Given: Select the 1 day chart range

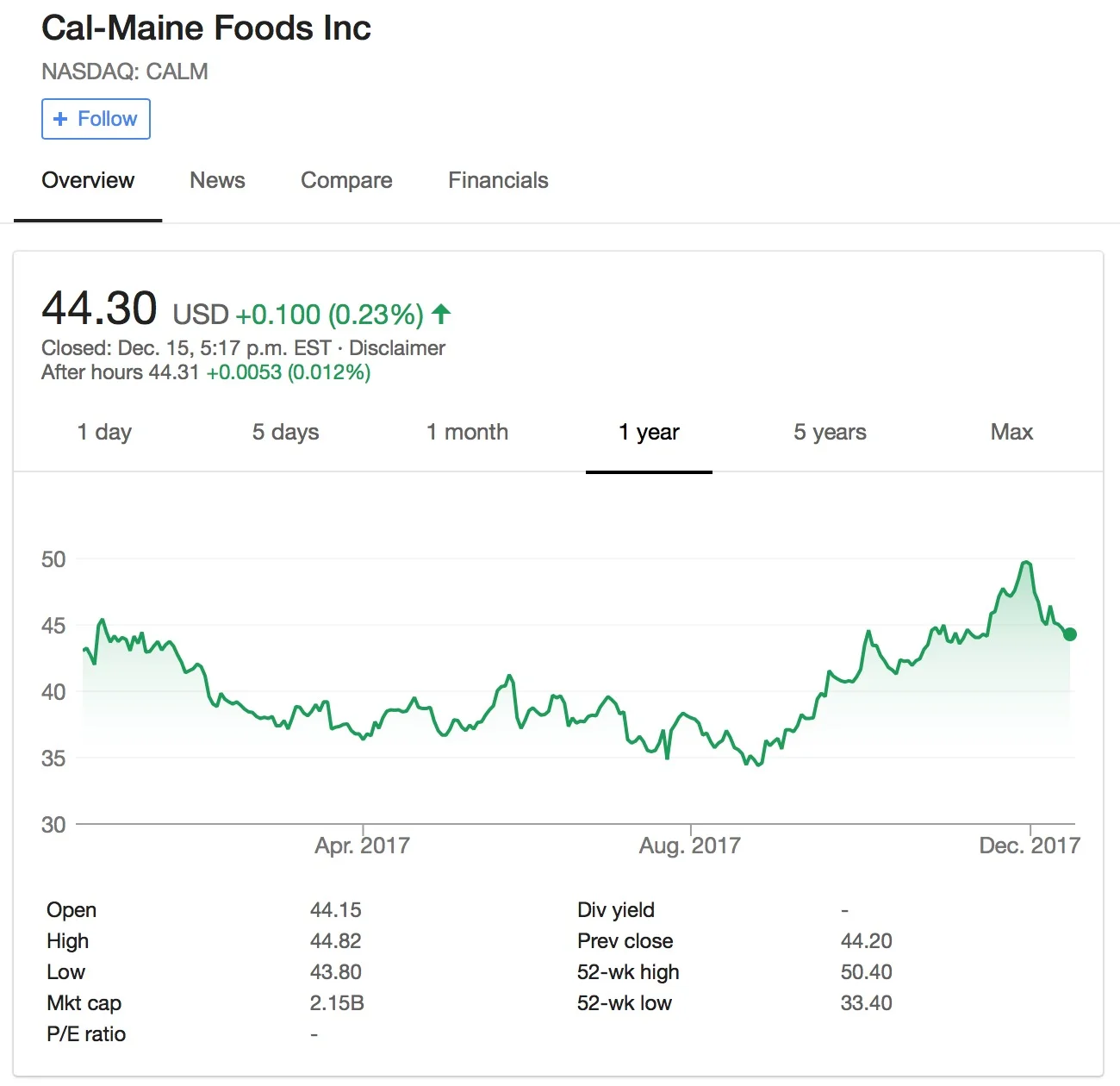Looking at the screenshot, I should point(104,432).
